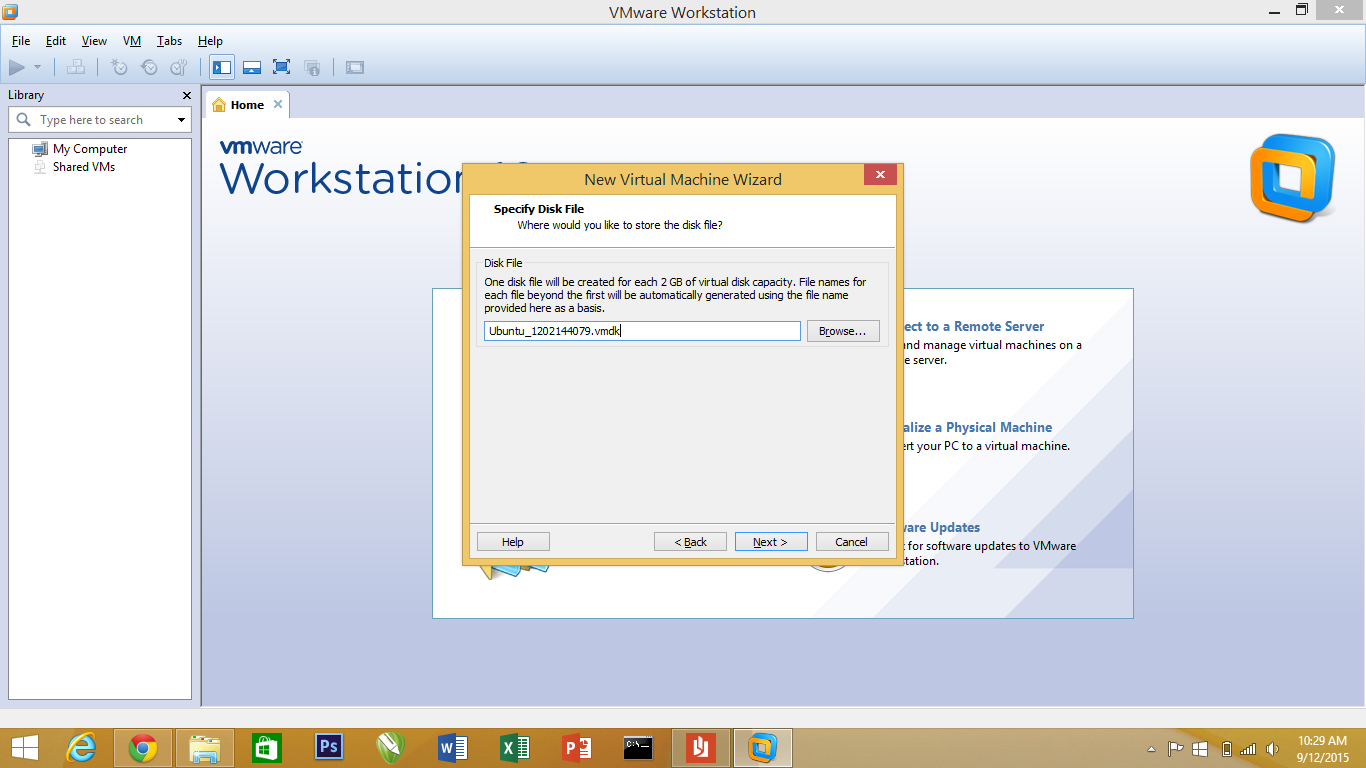
Task: Click the VMware Workstation logo icon
Action: [x=1292, y=178]
